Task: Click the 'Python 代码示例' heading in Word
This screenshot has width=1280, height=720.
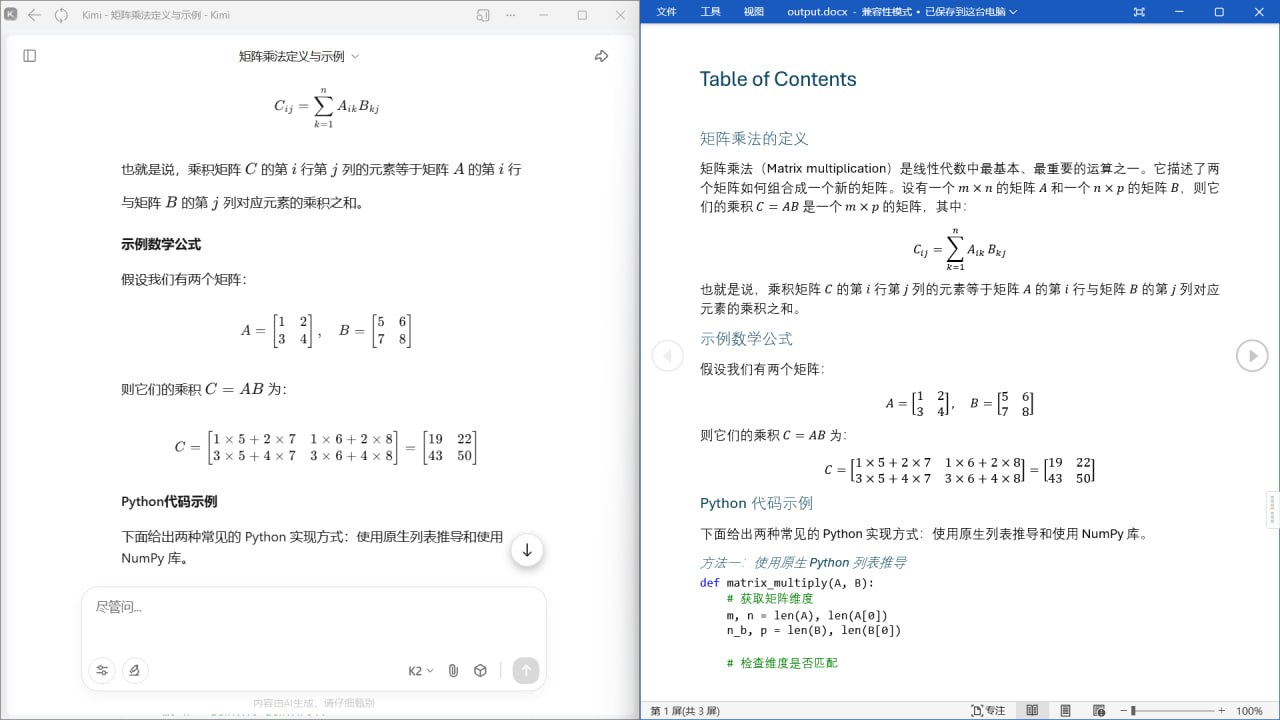Action: 756,503
